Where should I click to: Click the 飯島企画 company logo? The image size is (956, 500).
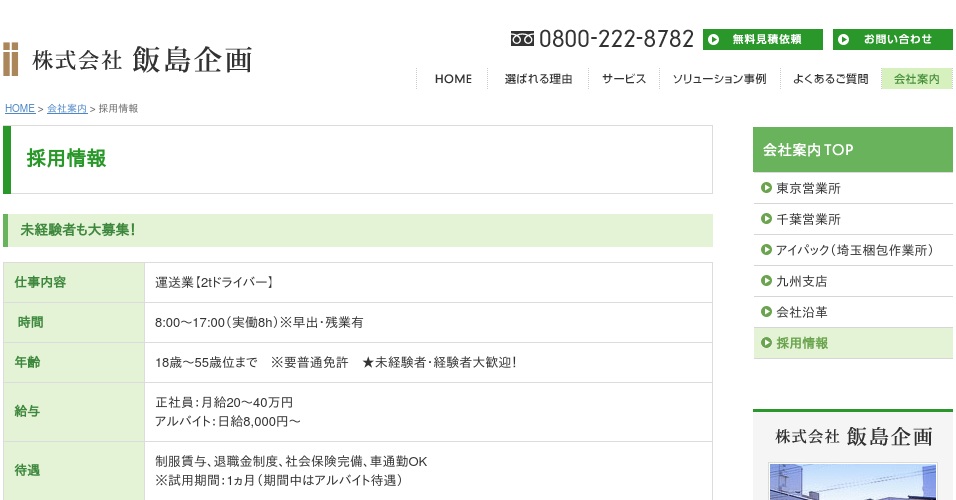click(x=128, y=59)
